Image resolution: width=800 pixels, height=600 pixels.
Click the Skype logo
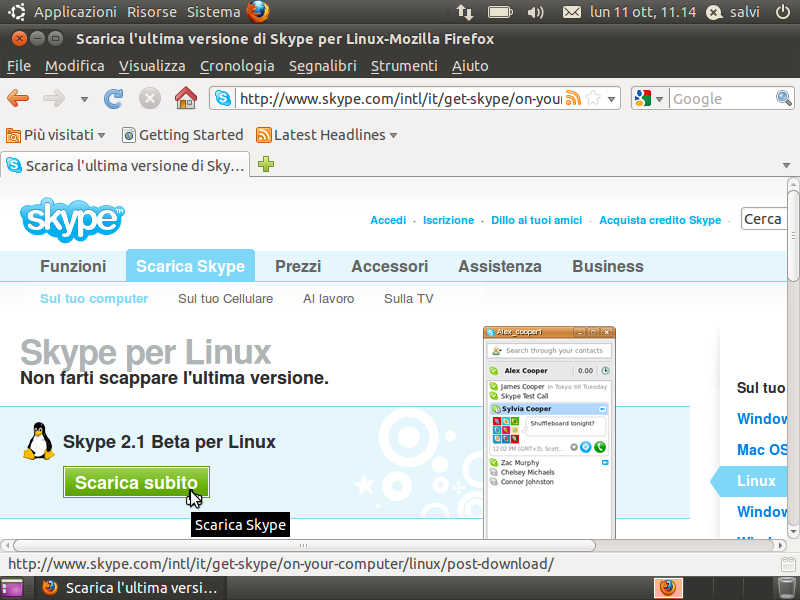coord(72,219)
